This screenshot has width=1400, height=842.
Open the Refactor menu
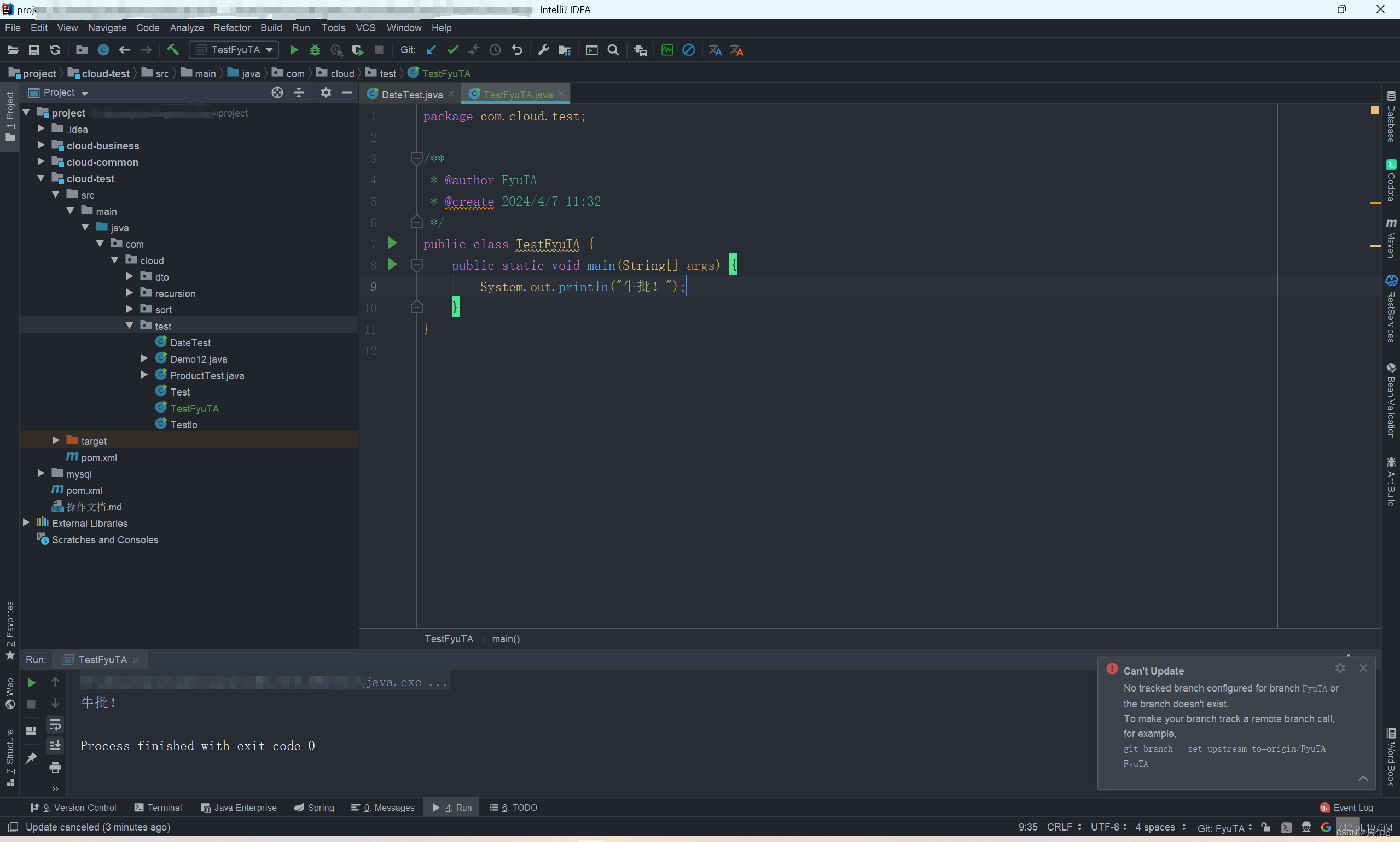tap(231, 28)
